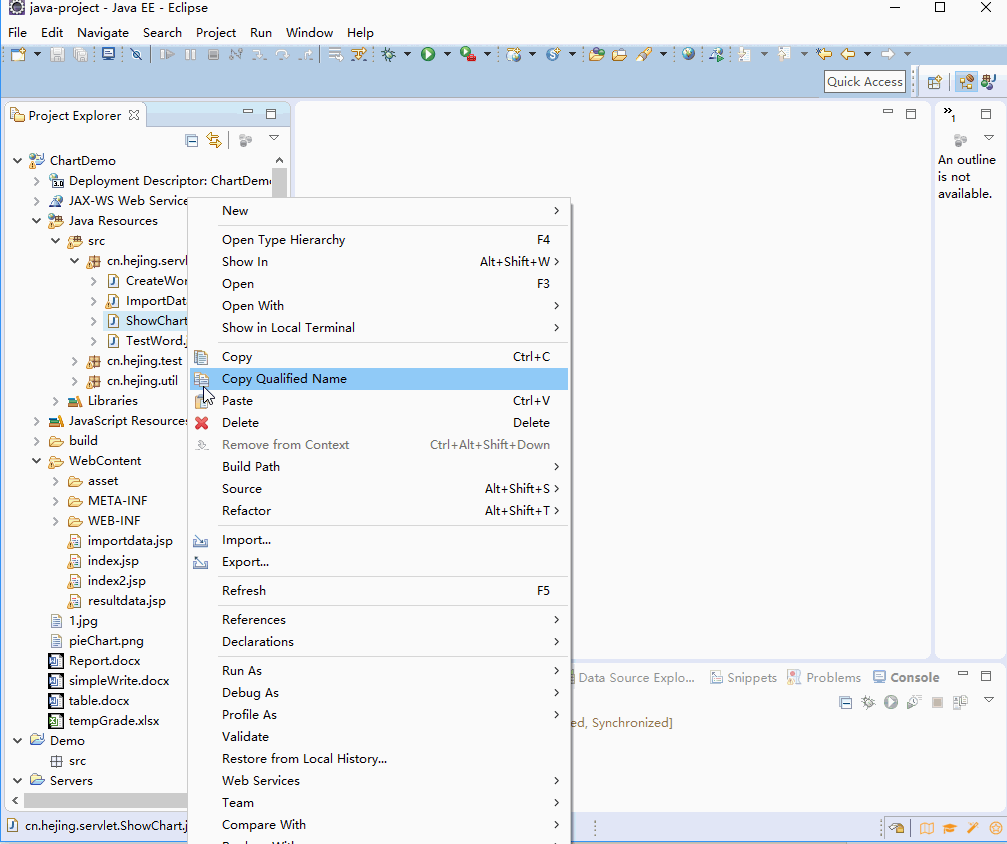The height and width of the screenshot is (844, 1007).
Task: Maximize the Project Explorer view
Action: point(271,114)
